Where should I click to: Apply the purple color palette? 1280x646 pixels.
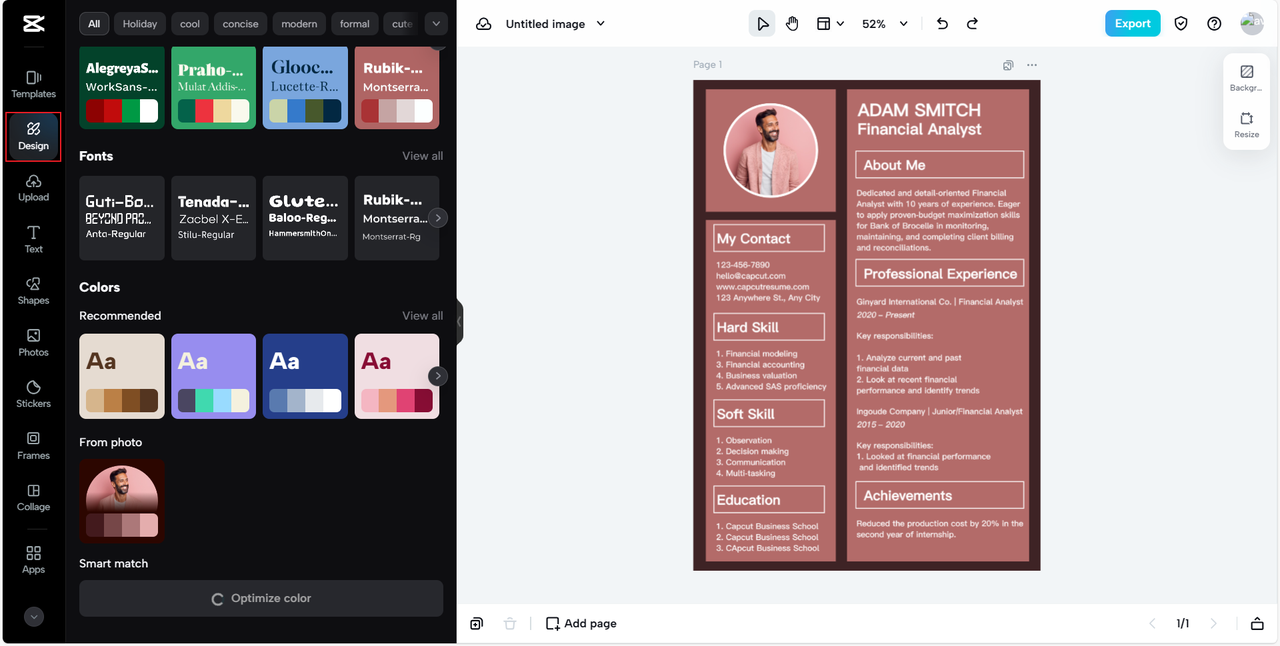point(214,376)
